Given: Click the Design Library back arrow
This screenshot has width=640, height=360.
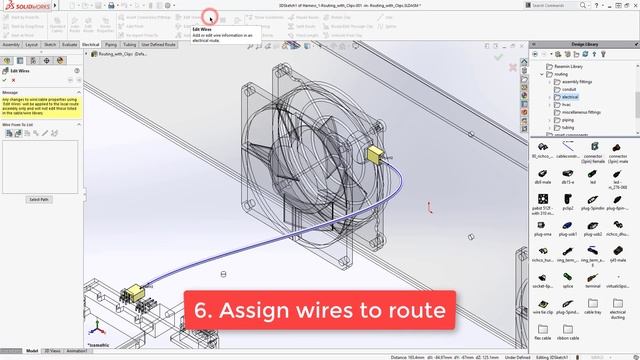Looking at the screenshot, I should click(x=535, y=54).
